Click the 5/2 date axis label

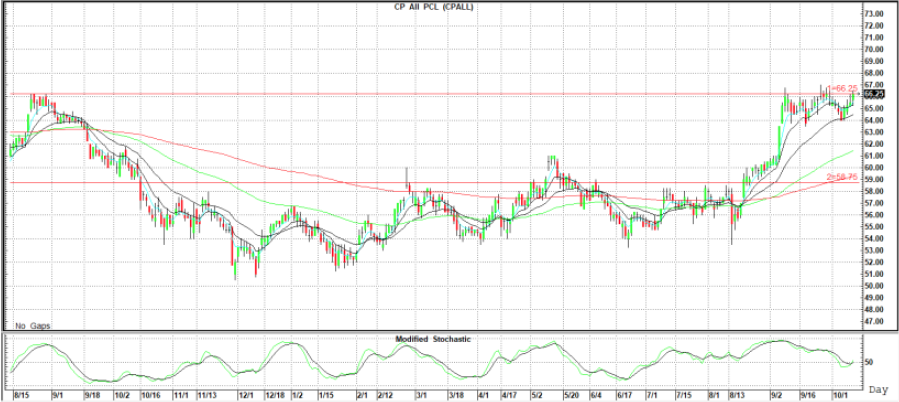[537, 396]
